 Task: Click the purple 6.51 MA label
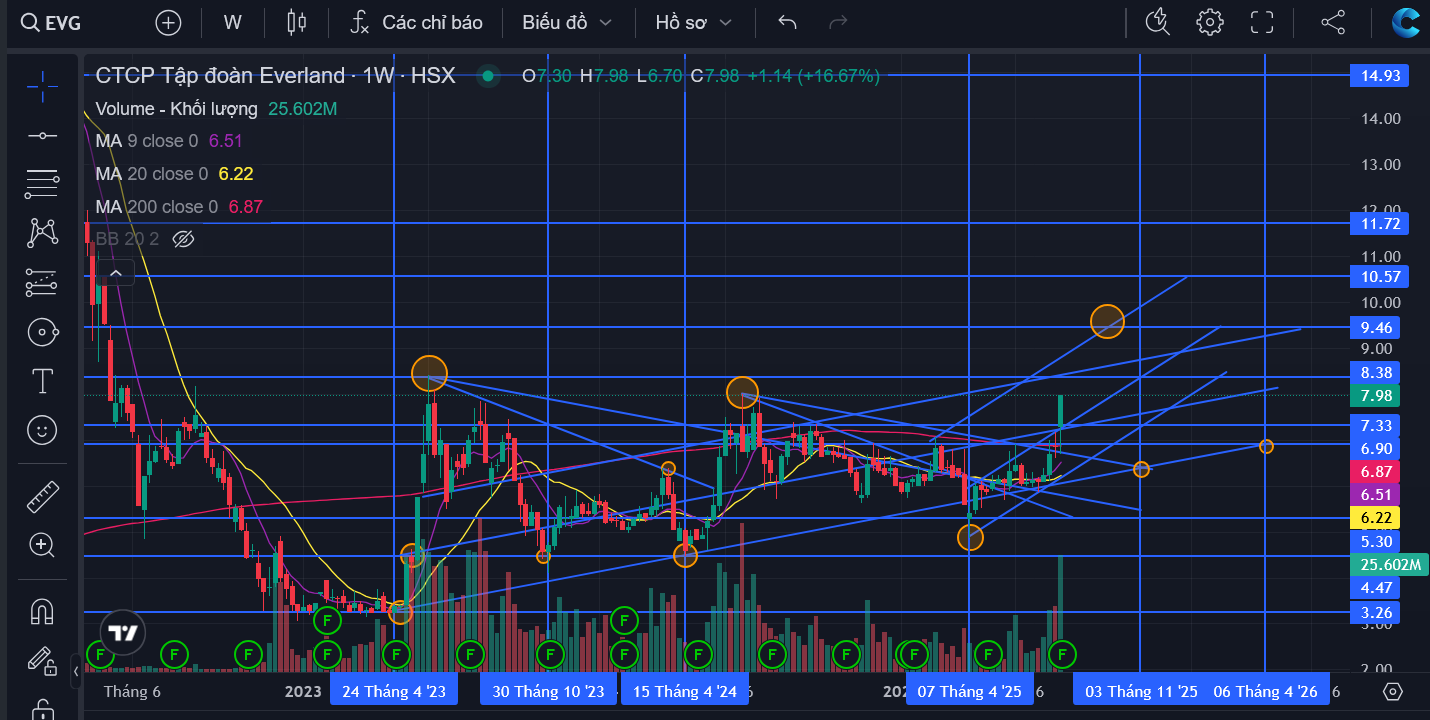(x=1374, y=494)
